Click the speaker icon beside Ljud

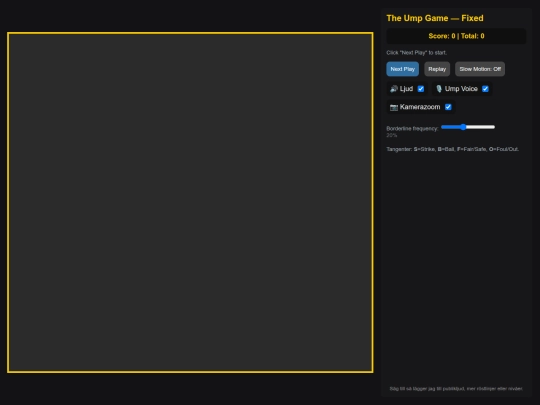coord(394,89)
